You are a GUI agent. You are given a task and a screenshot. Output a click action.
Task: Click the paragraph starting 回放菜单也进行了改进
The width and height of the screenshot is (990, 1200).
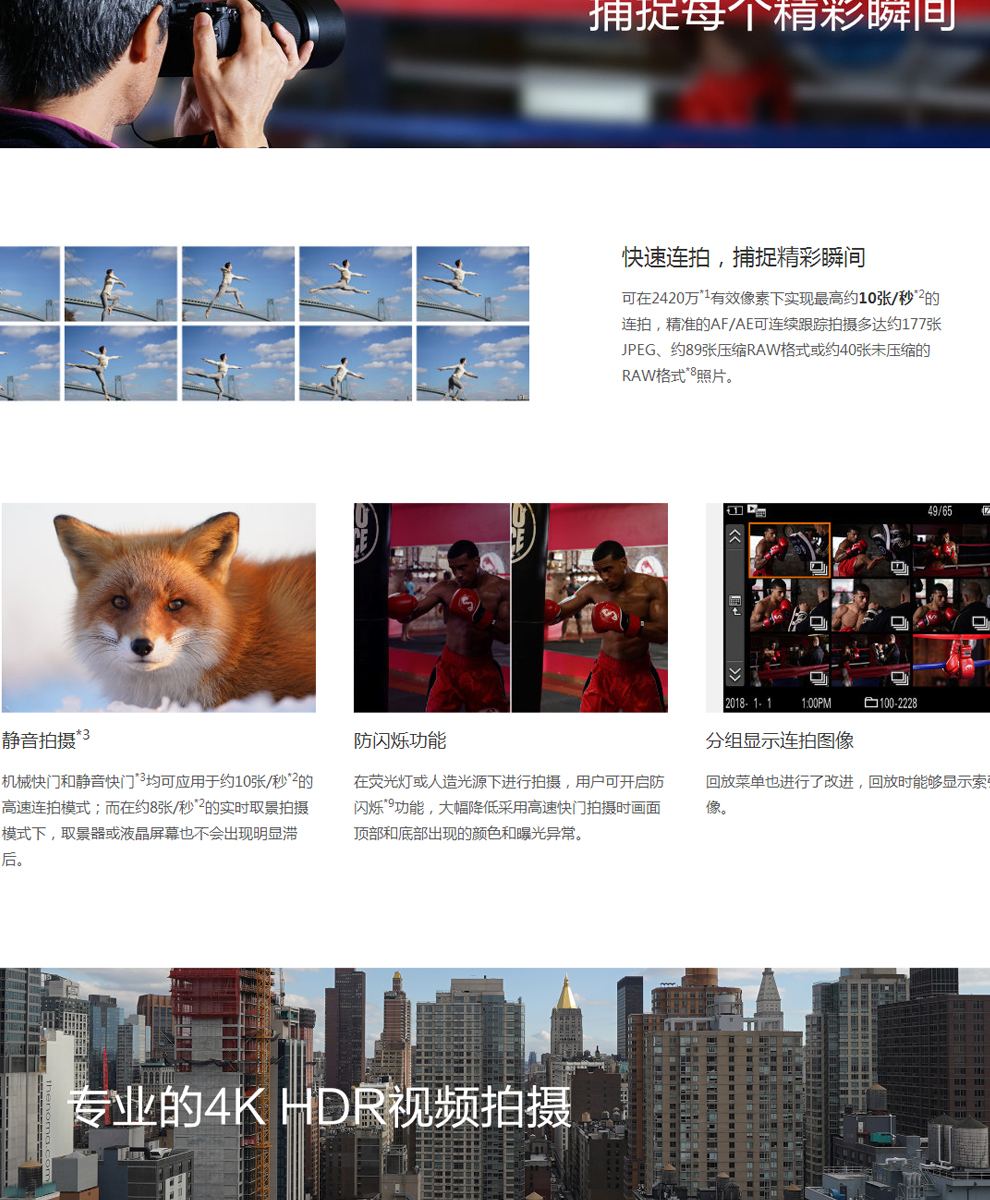[x=848, y=794]
